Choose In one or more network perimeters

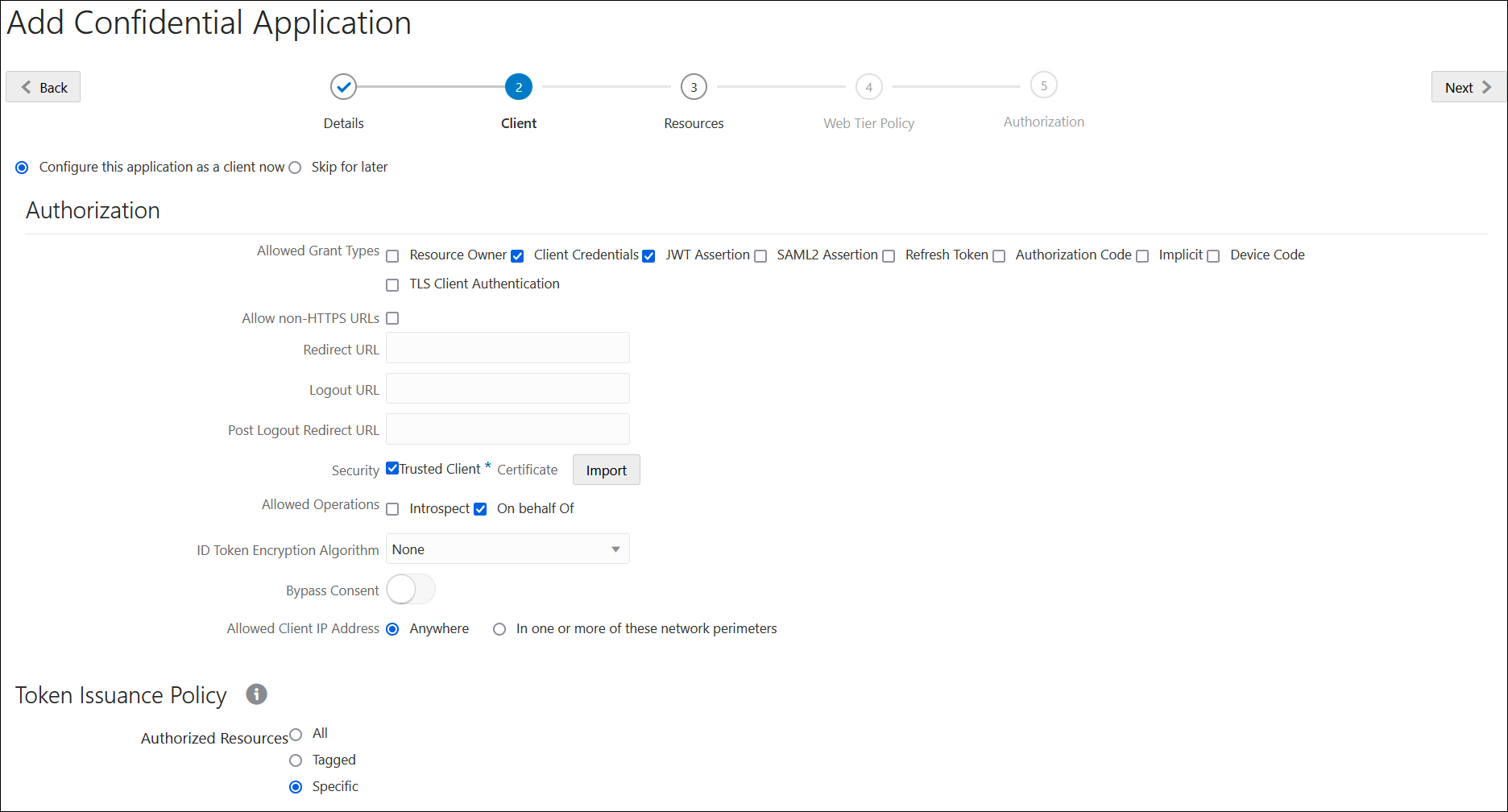pos(499,628)
